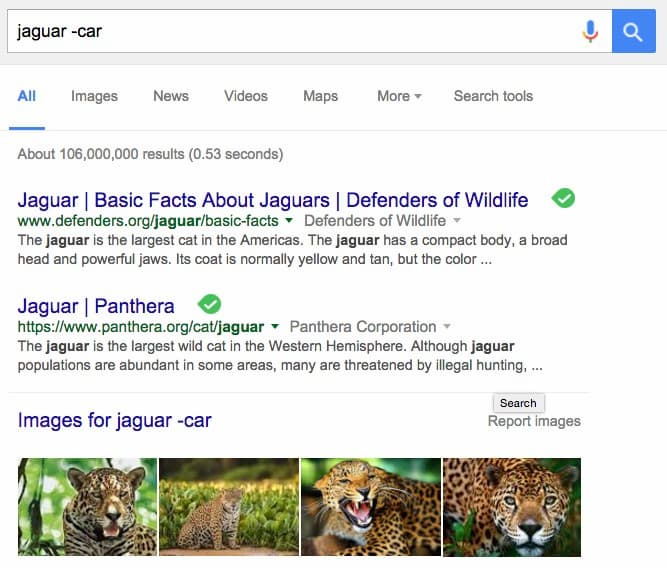Open the Jaguar | Panthera result link

[x=96, y=306]
